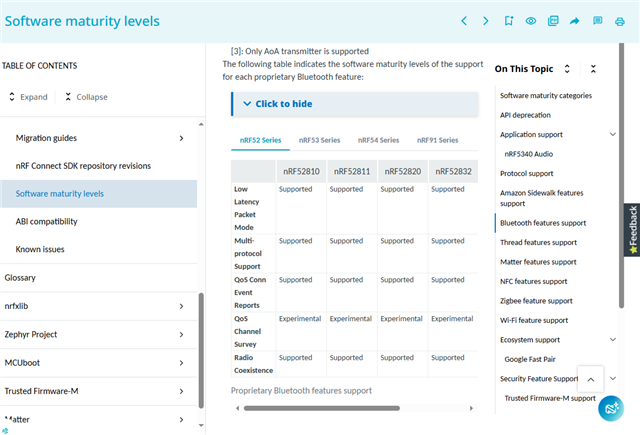Viewport: 640px width, 435px height.
Task: Jump to Bluetooth features support
Action: (543, 223)
